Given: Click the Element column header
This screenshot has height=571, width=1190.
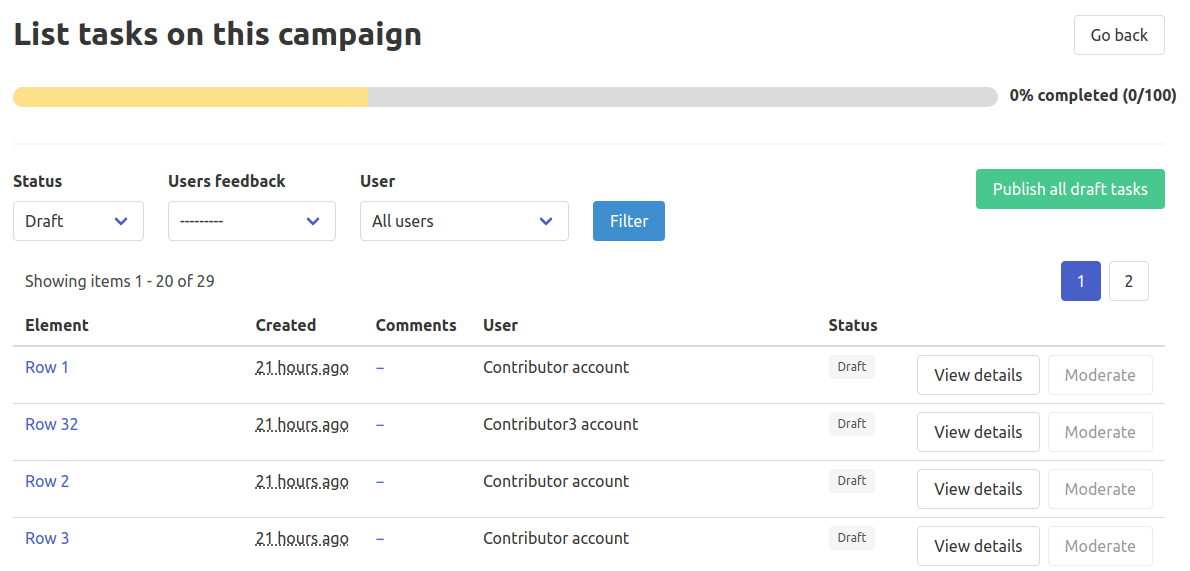Looking at the screenshot, I should 57,325.
